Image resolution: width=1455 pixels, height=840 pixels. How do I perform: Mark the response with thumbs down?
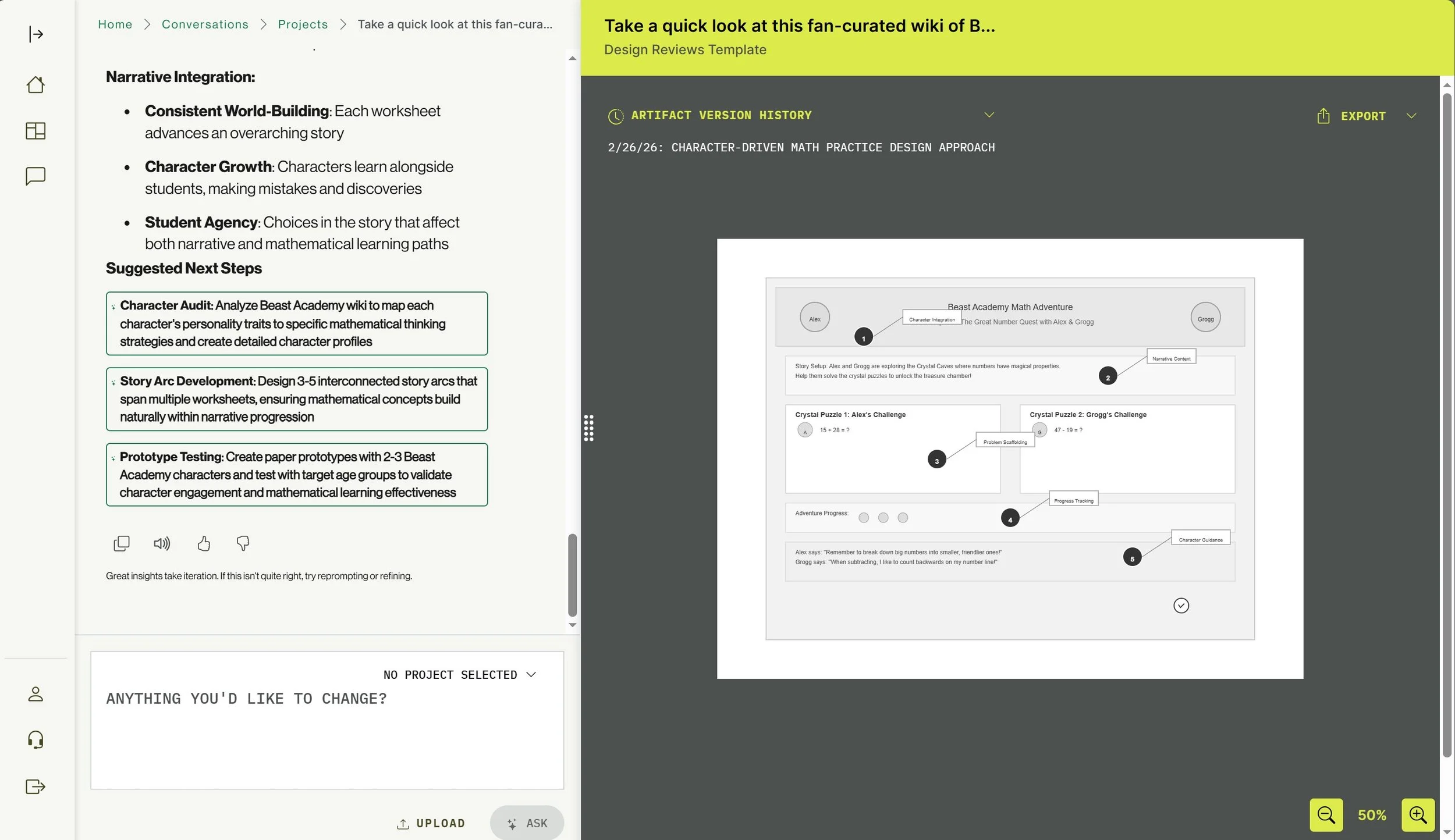pos(243,543)
